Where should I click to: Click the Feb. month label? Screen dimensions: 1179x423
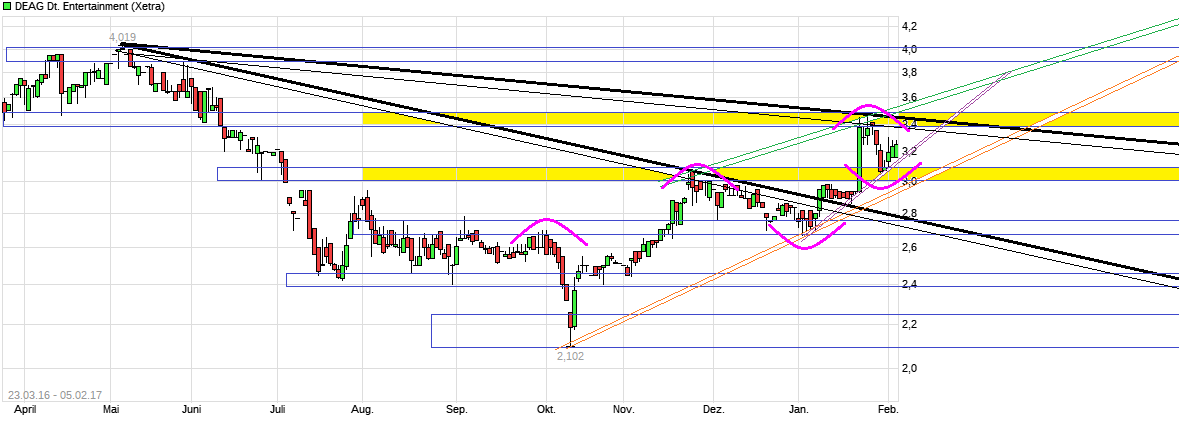coord(888,410)
